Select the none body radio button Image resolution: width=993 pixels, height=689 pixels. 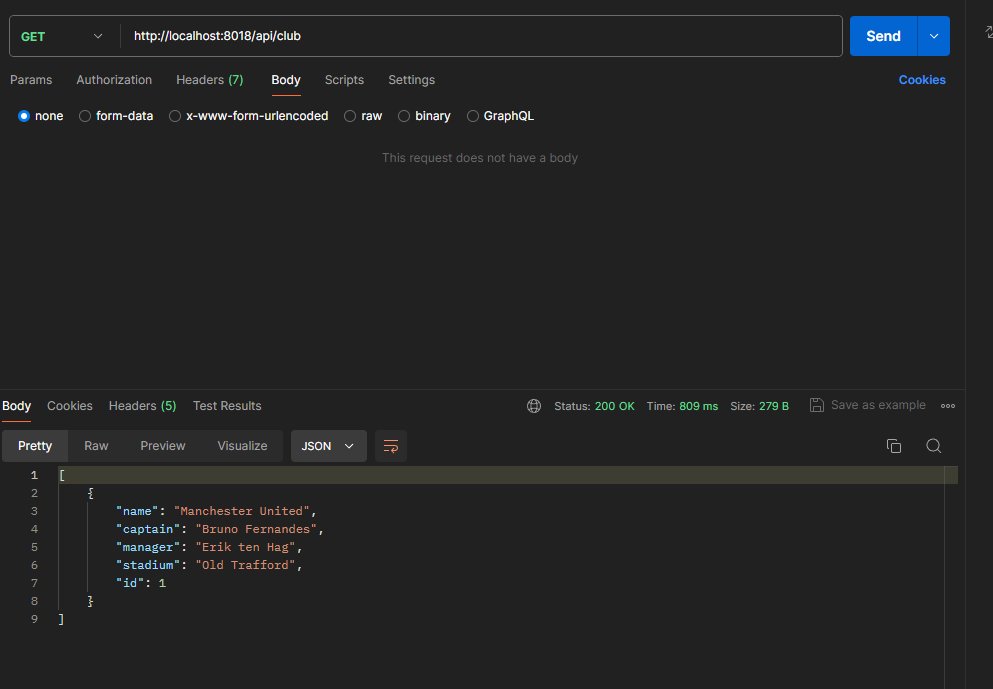click(24, 116)
